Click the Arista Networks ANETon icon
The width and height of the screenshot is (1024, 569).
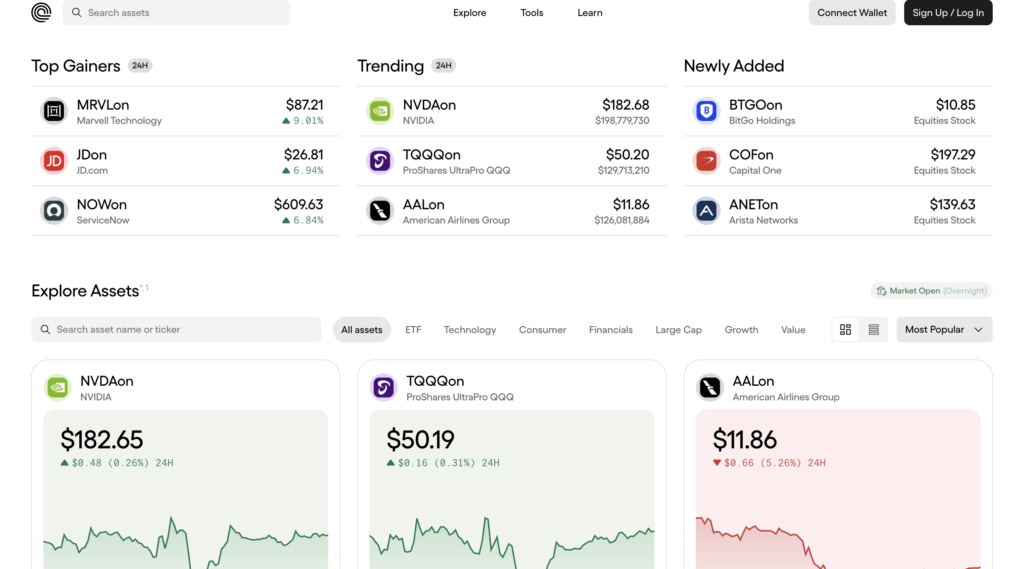[x=706, y=211]
